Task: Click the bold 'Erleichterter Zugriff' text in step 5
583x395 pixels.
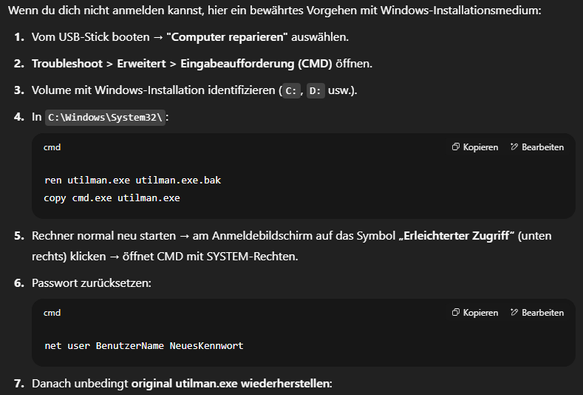Action: [x=456, y=236]
